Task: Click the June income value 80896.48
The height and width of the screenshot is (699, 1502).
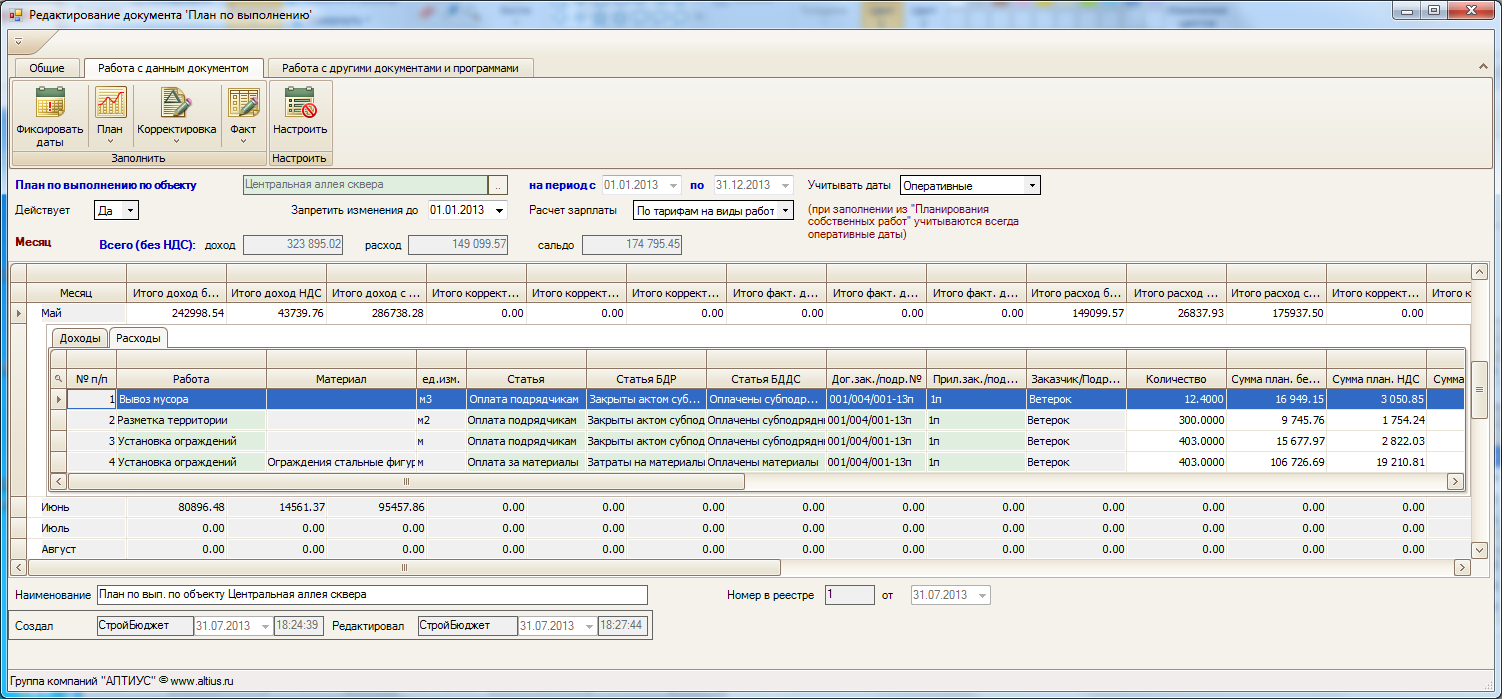Action: pyautogui.click(x=176, y=507)
